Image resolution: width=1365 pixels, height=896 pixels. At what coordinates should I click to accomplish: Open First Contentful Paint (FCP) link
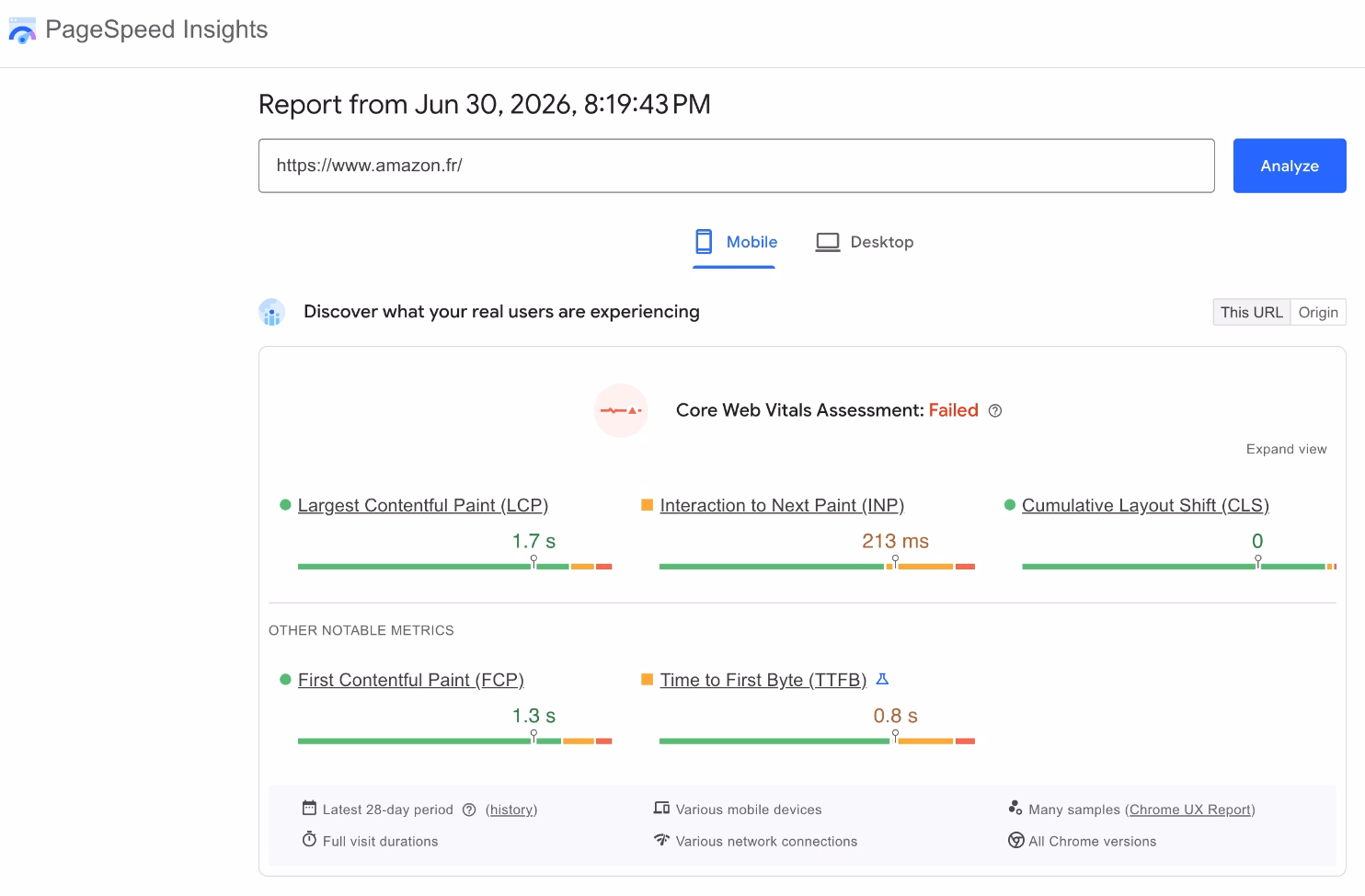coord(411,680)
